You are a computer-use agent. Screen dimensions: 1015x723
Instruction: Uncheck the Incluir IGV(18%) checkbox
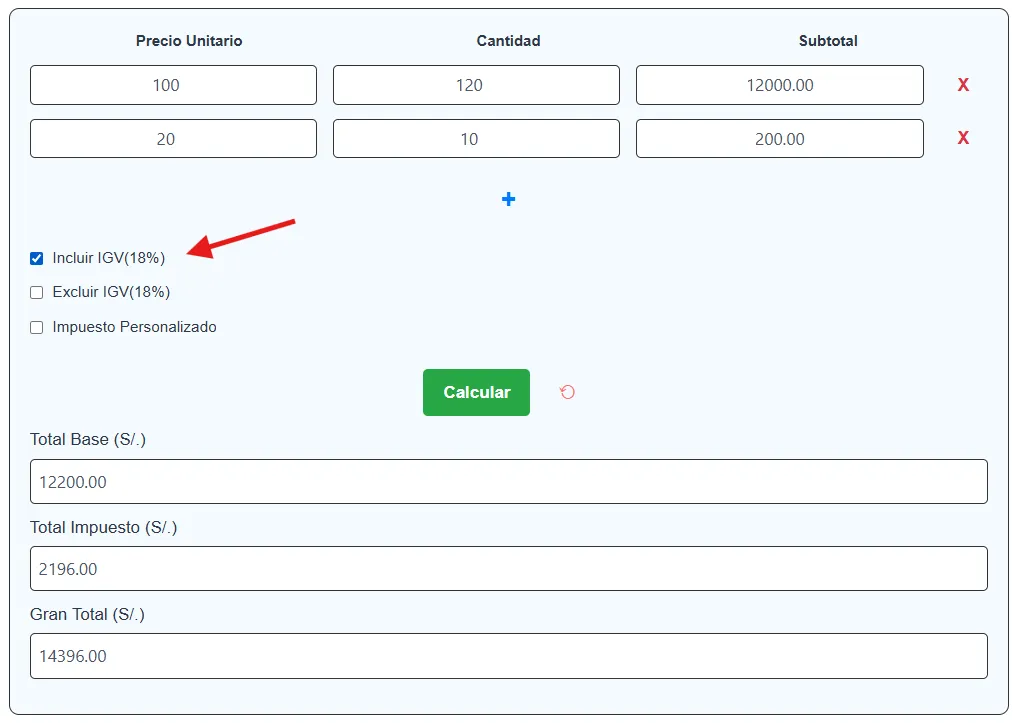click(37, 258)
